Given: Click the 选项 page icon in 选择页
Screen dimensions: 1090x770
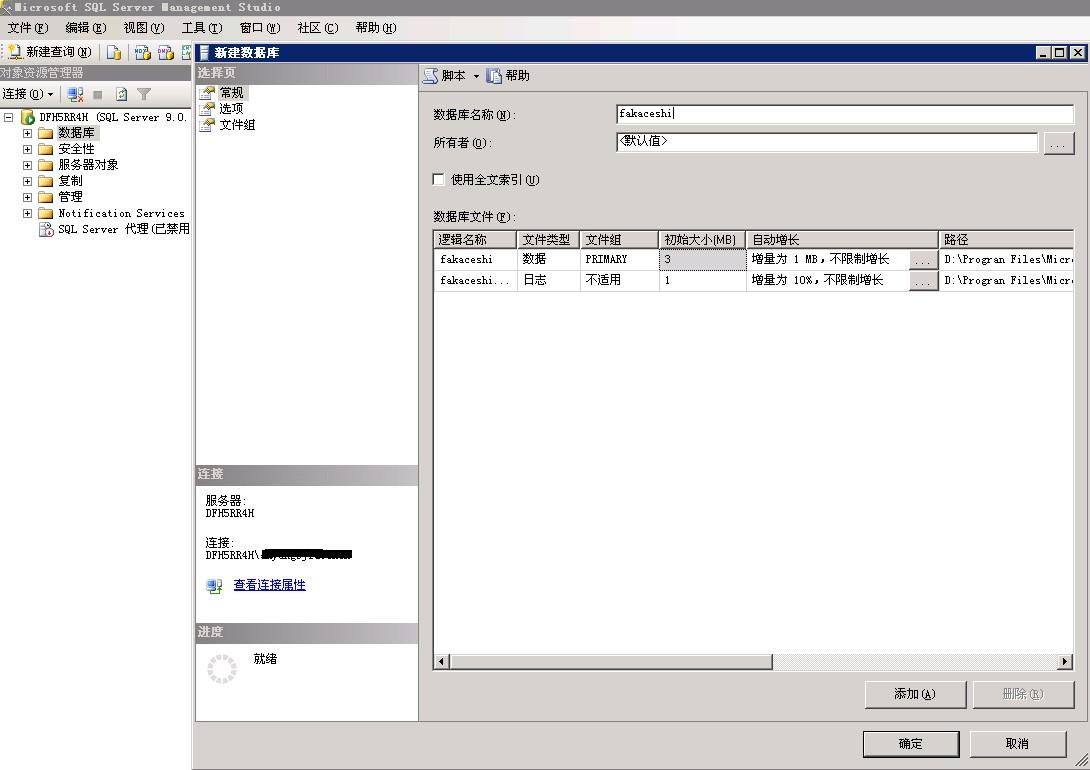Looking at the screenshot, I should coord(207,108).
